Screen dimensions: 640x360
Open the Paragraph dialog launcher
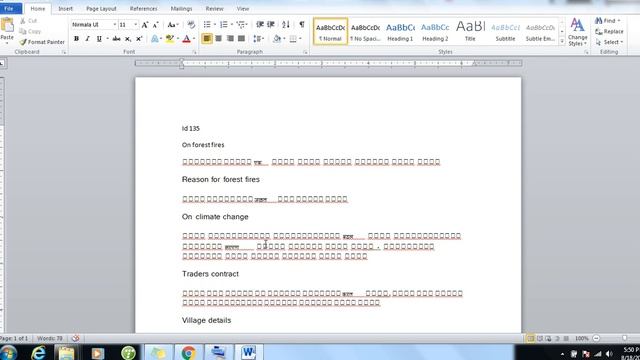(305, 52)
